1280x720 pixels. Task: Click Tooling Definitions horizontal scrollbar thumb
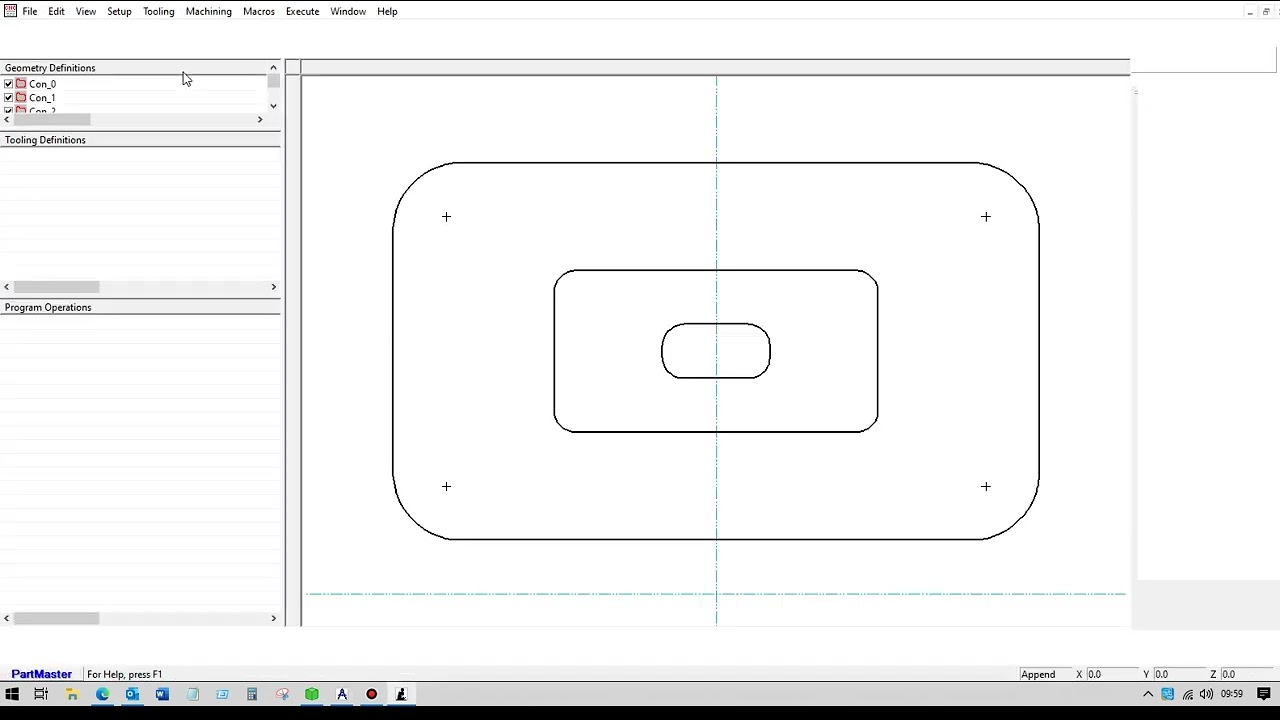click(56, 287)
